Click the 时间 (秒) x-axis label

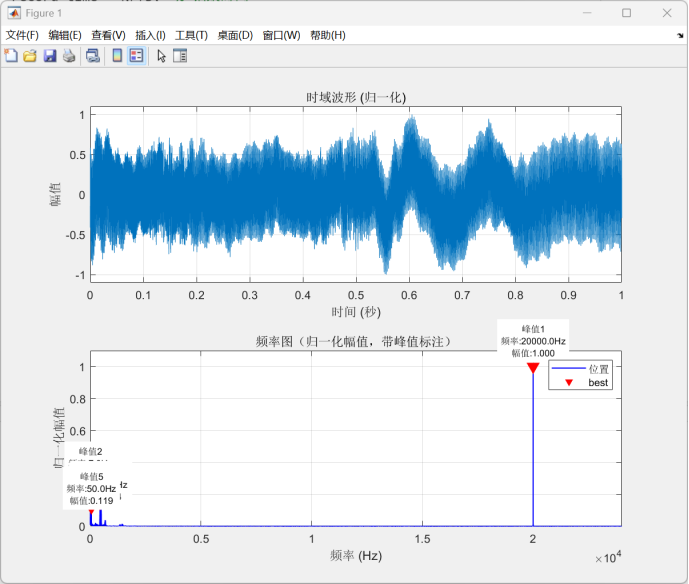pos(356,312)
